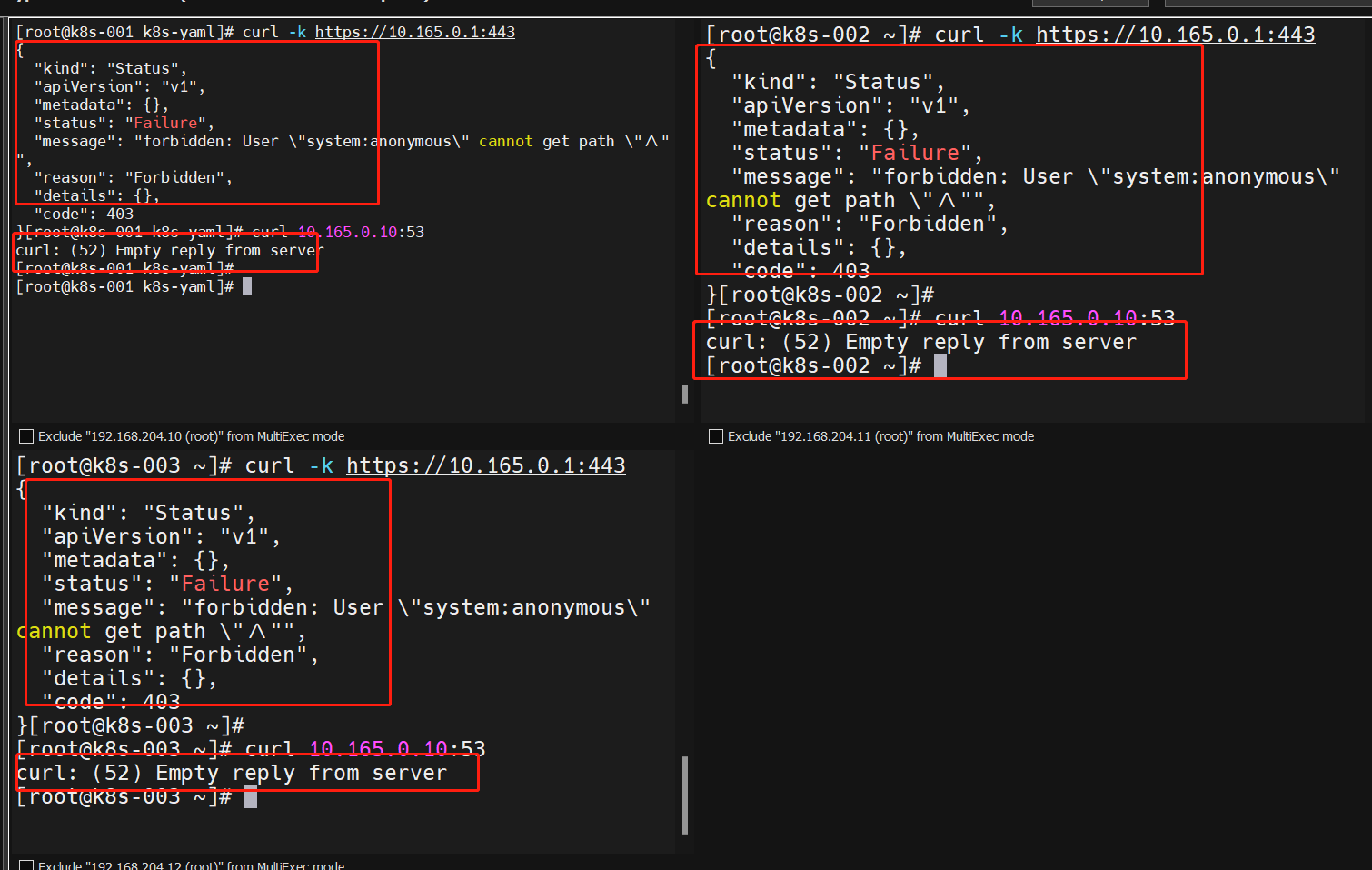Click "Empty reply from server" in k8s-001
Viewport: 1372px width, 870px height.
[219, 250]
